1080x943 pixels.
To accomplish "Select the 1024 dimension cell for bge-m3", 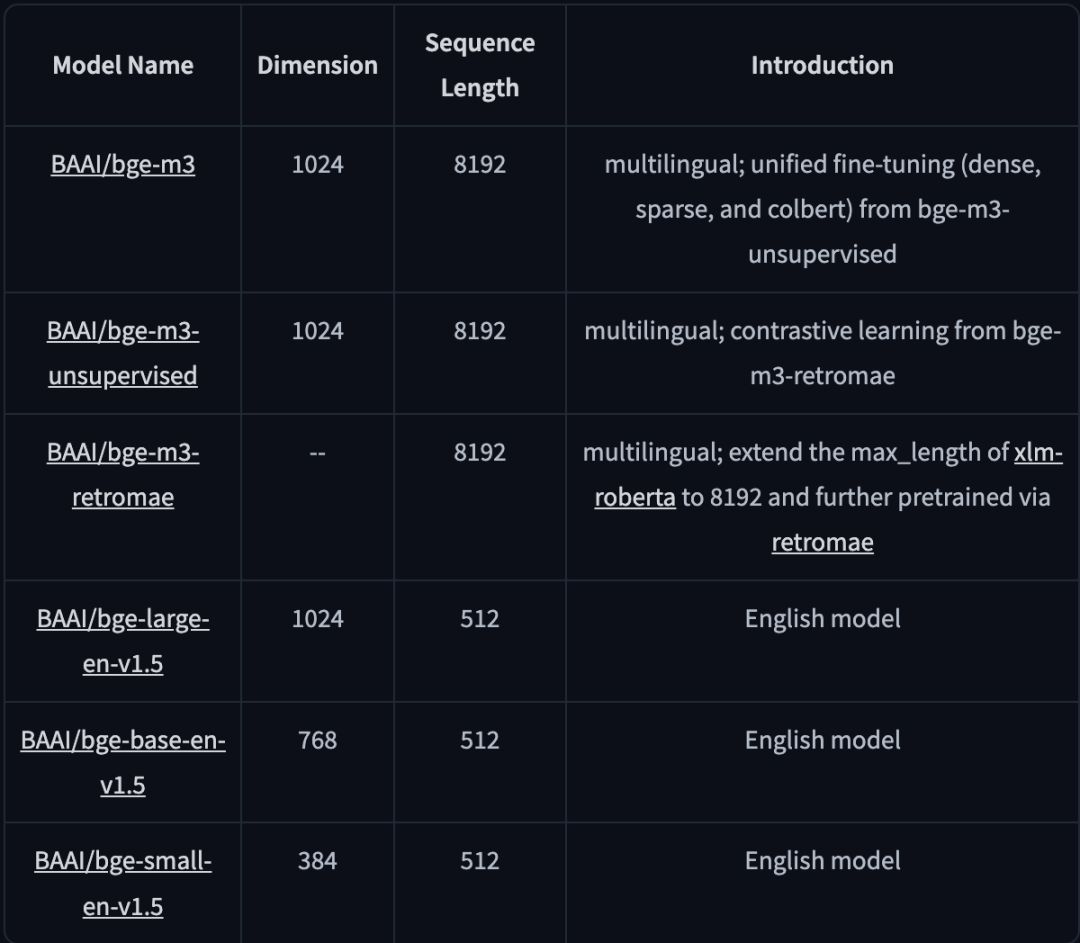I will [x=318, y=165].
